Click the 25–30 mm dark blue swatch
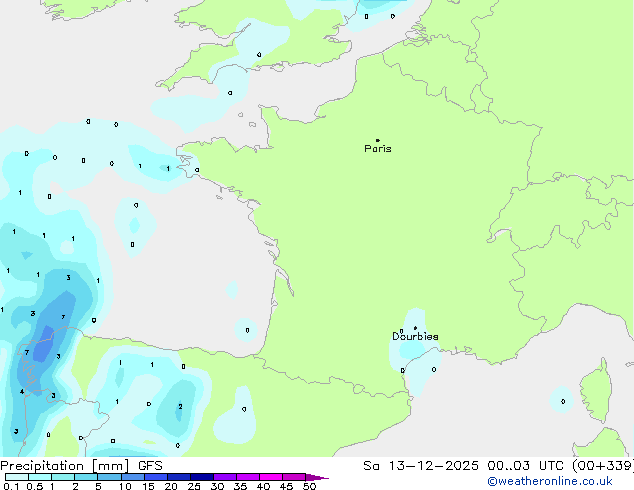 pyautogui.click(x=202, y=477)
